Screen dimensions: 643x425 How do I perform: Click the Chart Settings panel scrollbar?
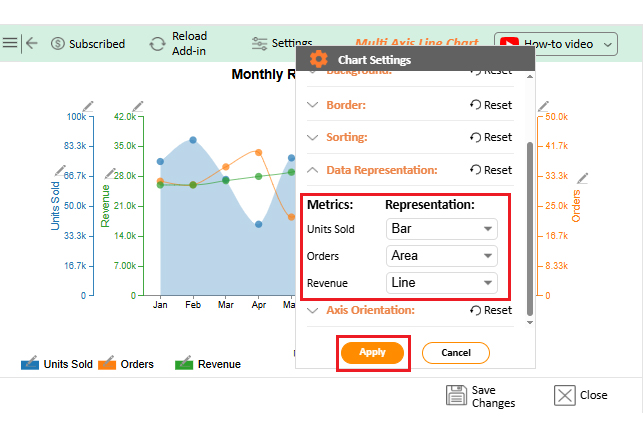click(529, 220)
